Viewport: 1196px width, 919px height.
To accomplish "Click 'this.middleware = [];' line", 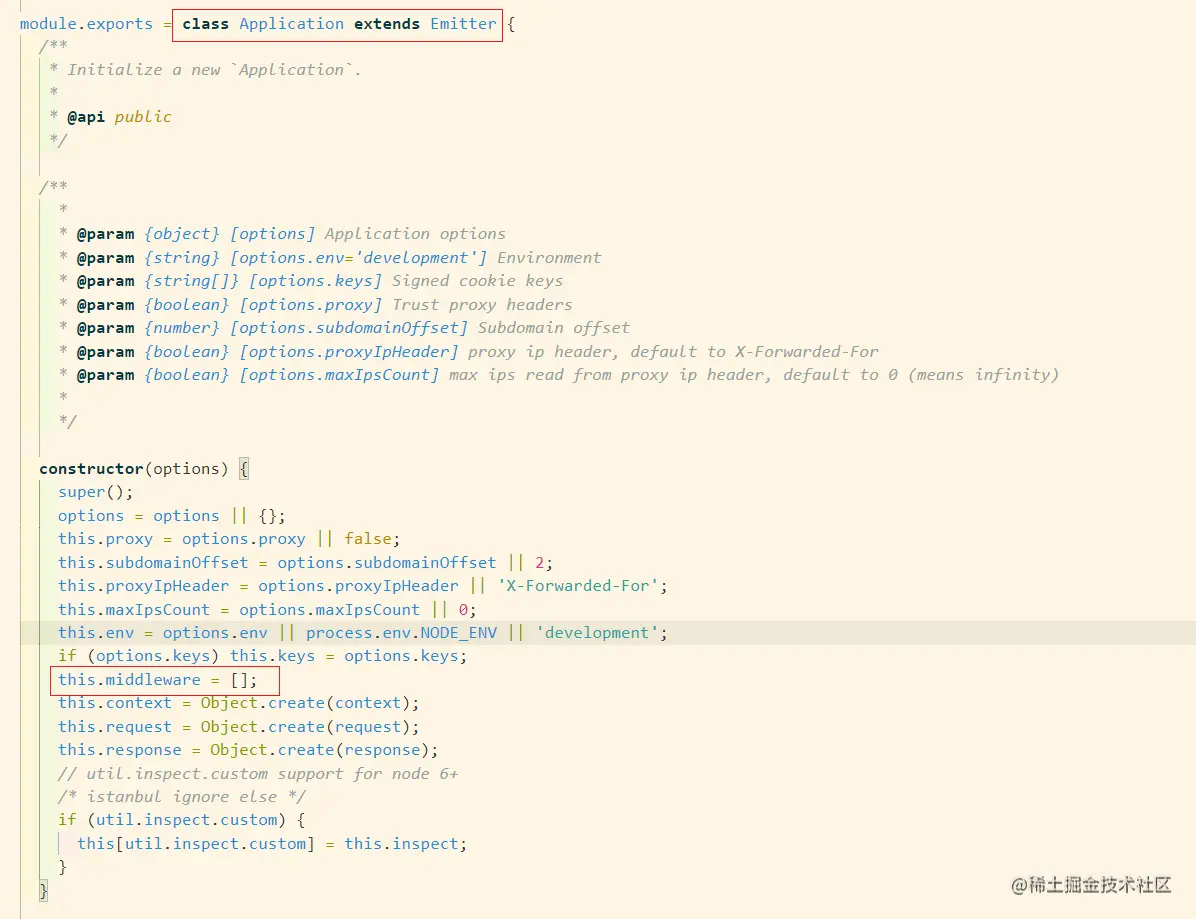I will [158, 680].
